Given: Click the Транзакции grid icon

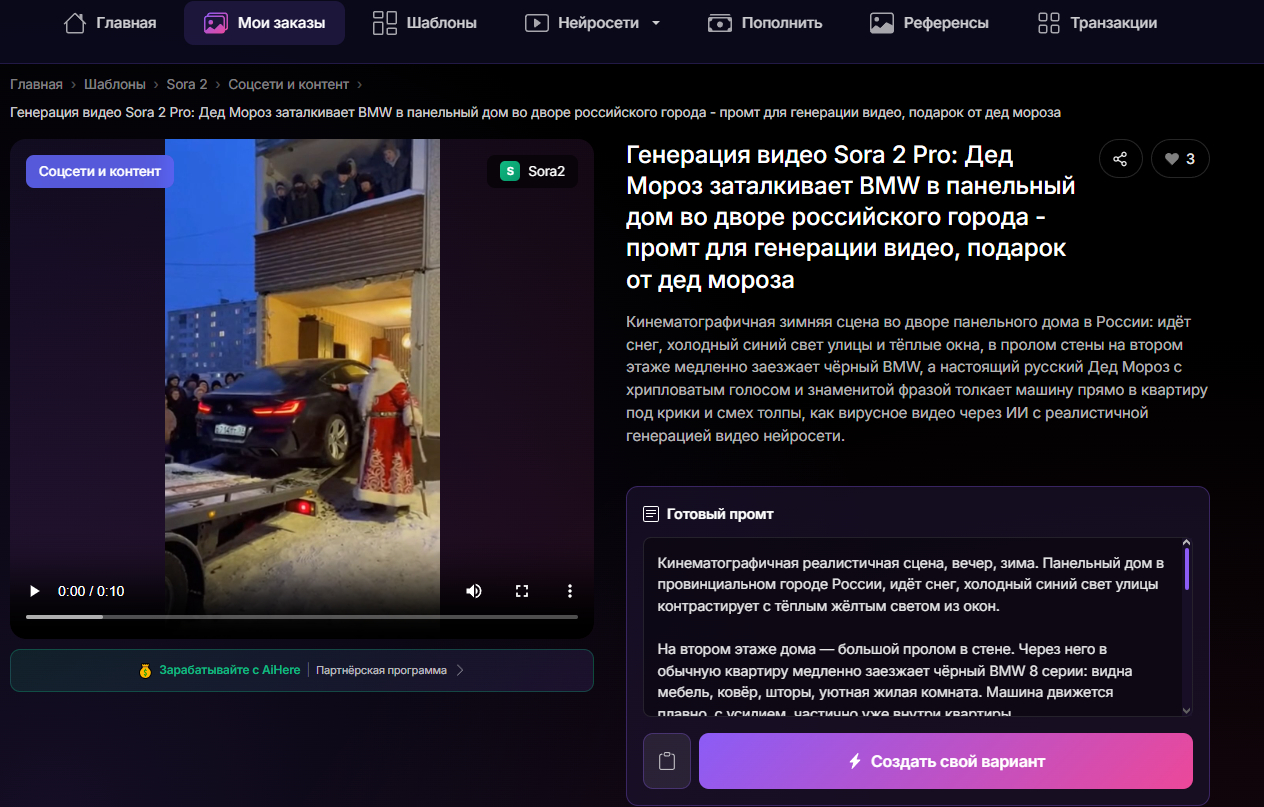Looking at the screenshot, I should [x=1048, y=22].
